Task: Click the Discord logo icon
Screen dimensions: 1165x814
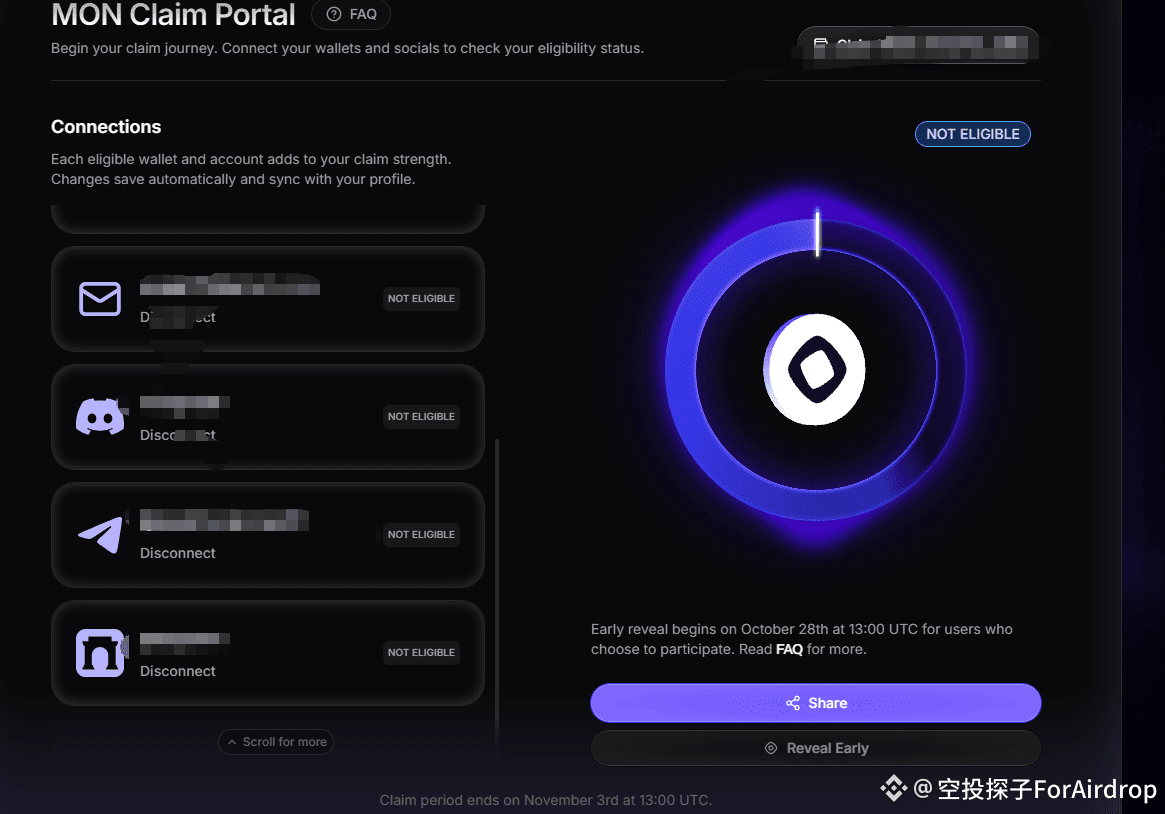Action: (100, 417)
